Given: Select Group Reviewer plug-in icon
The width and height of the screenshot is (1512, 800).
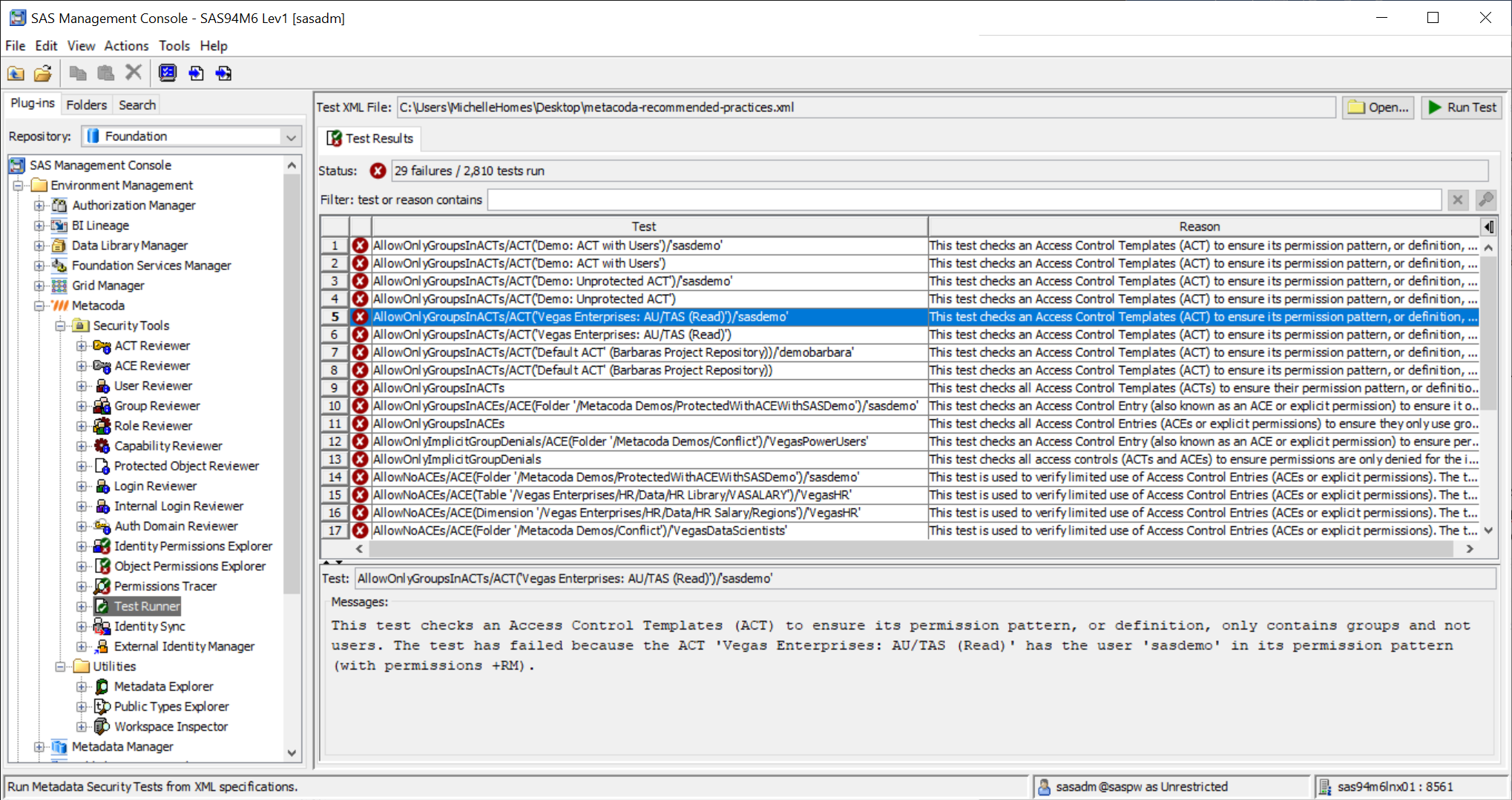Looking at the screenshot, I should [102, 406].
